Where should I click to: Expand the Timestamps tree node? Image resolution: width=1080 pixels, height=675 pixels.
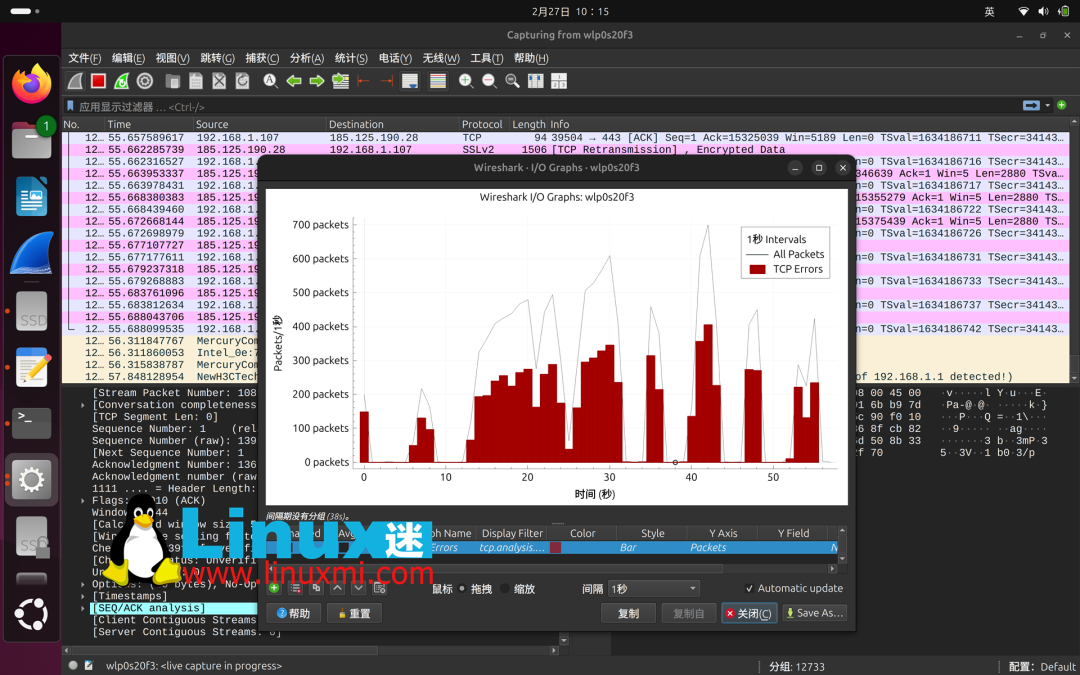(x=83, y=596)
